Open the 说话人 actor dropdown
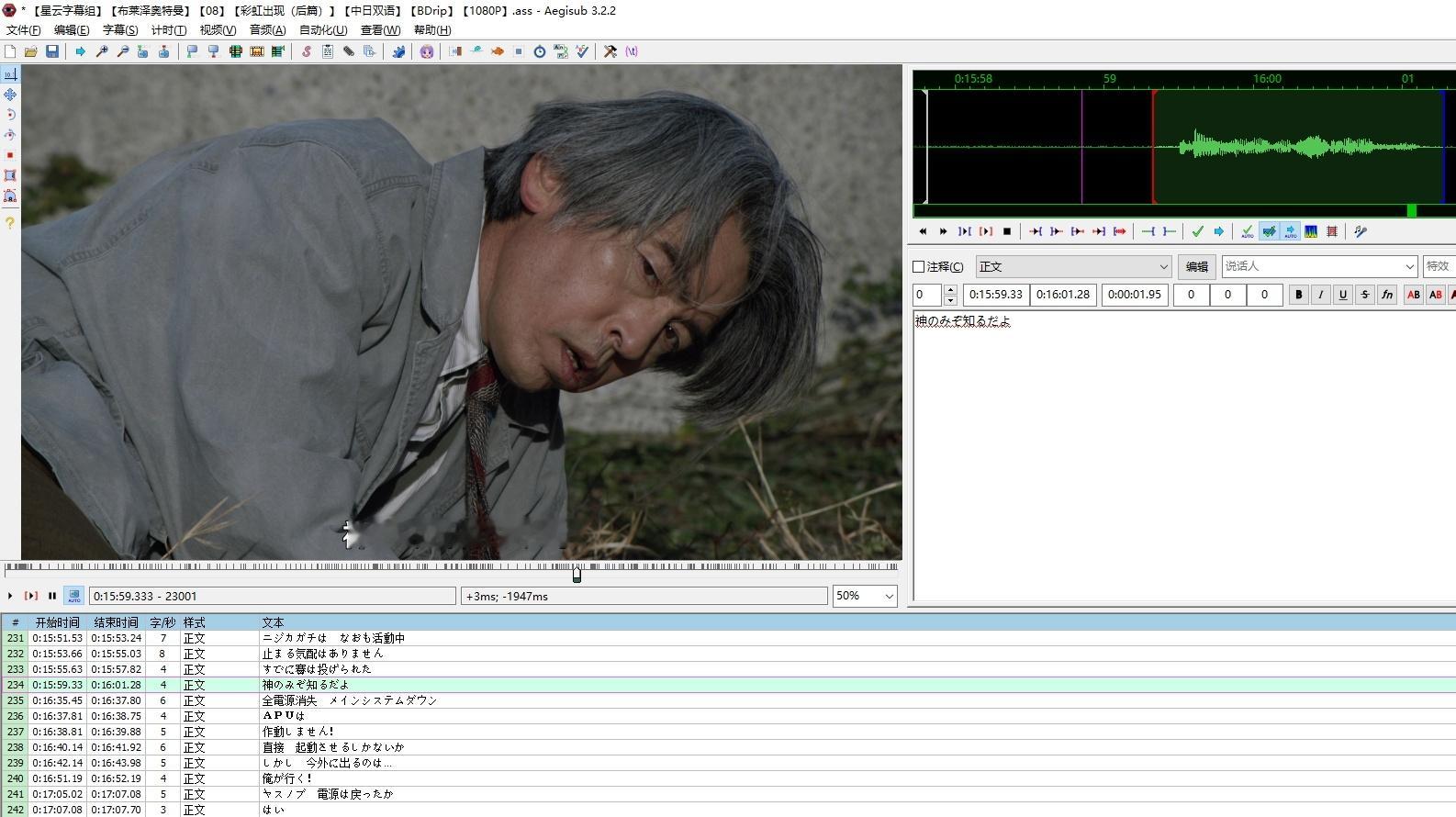 coord(1320,266)
